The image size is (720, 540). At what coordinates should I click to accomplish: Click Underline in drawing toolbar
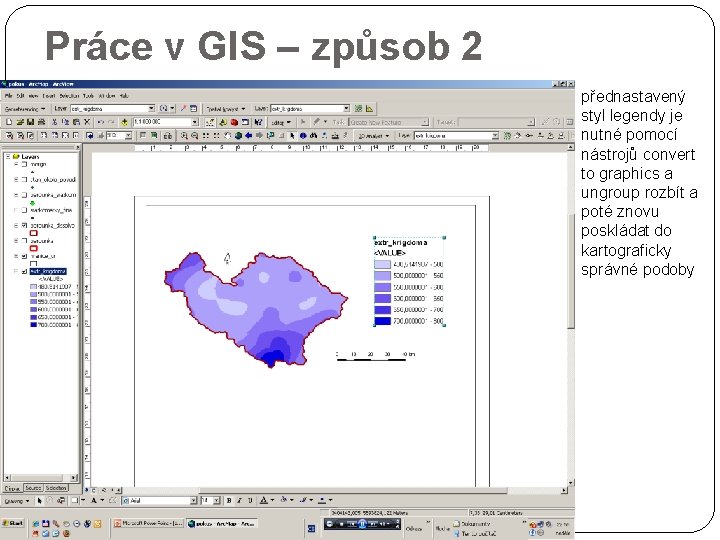(x=250, y=501)
